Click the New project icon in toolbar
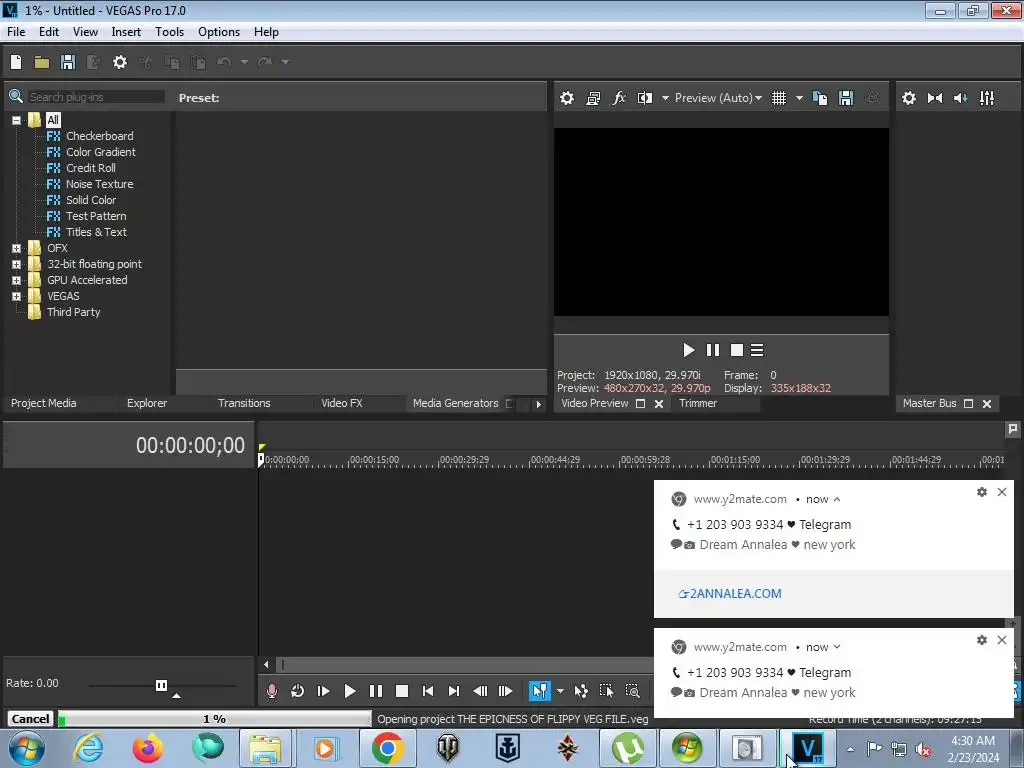Viewport: 1024px width, 768px height. (16, 62)
